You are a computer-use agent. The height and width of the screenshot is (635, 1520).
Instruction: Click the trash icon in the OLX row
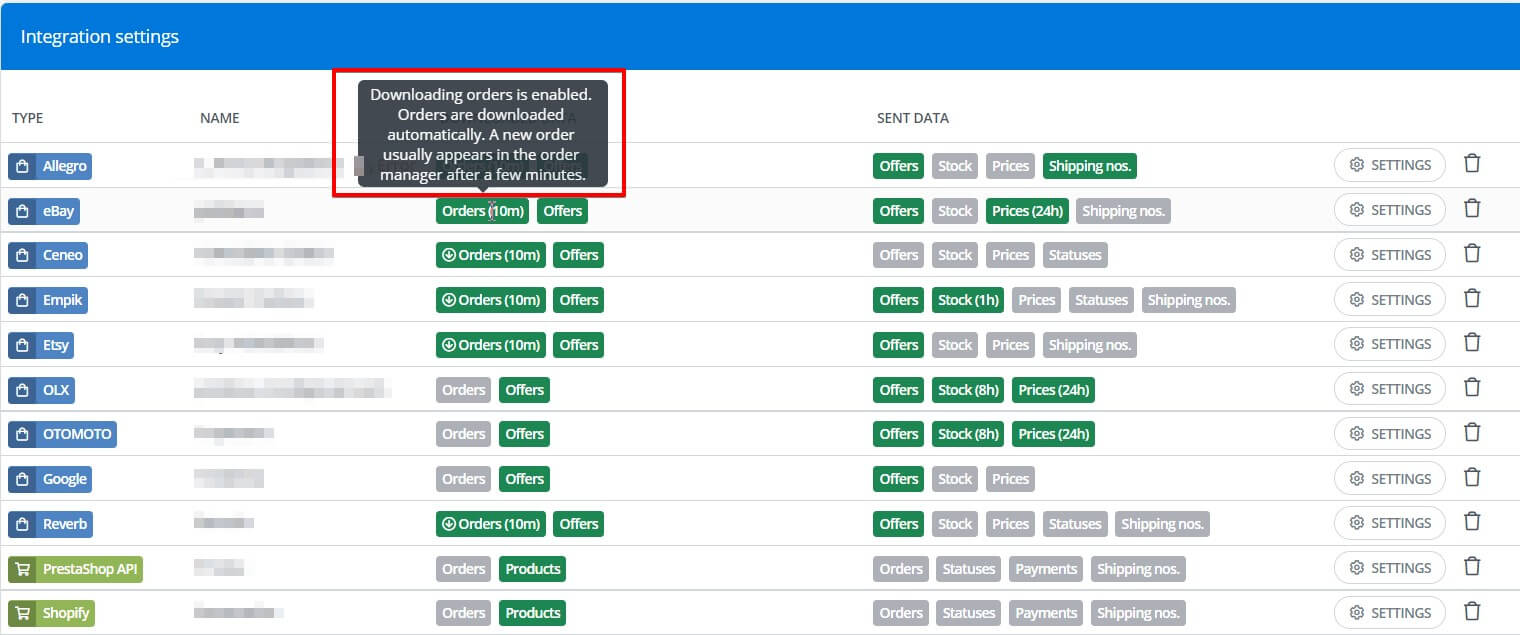click(1472, 387)
